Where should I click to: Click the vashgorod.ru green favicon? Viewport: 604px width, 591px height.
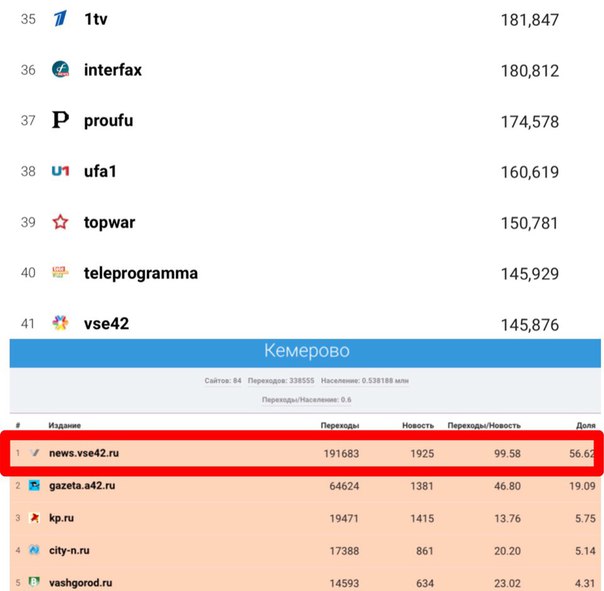[34, 582]
